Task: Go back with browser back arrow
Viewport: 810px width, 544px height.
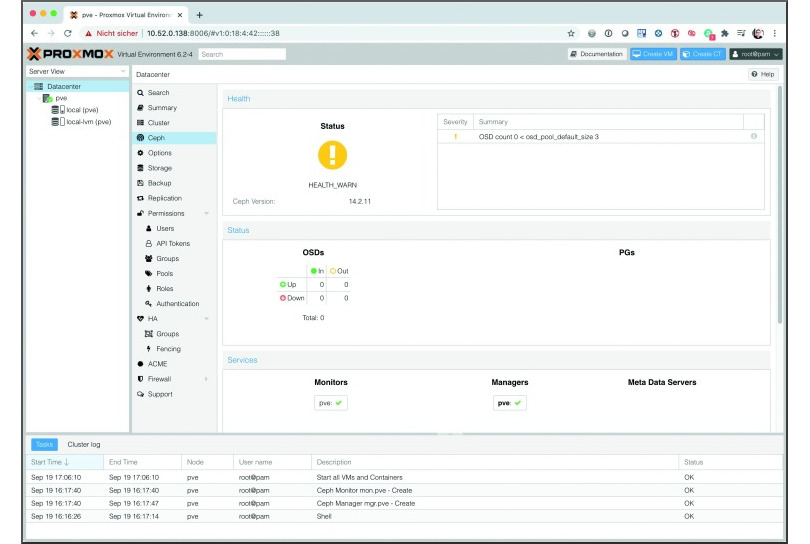Action: 35,33
